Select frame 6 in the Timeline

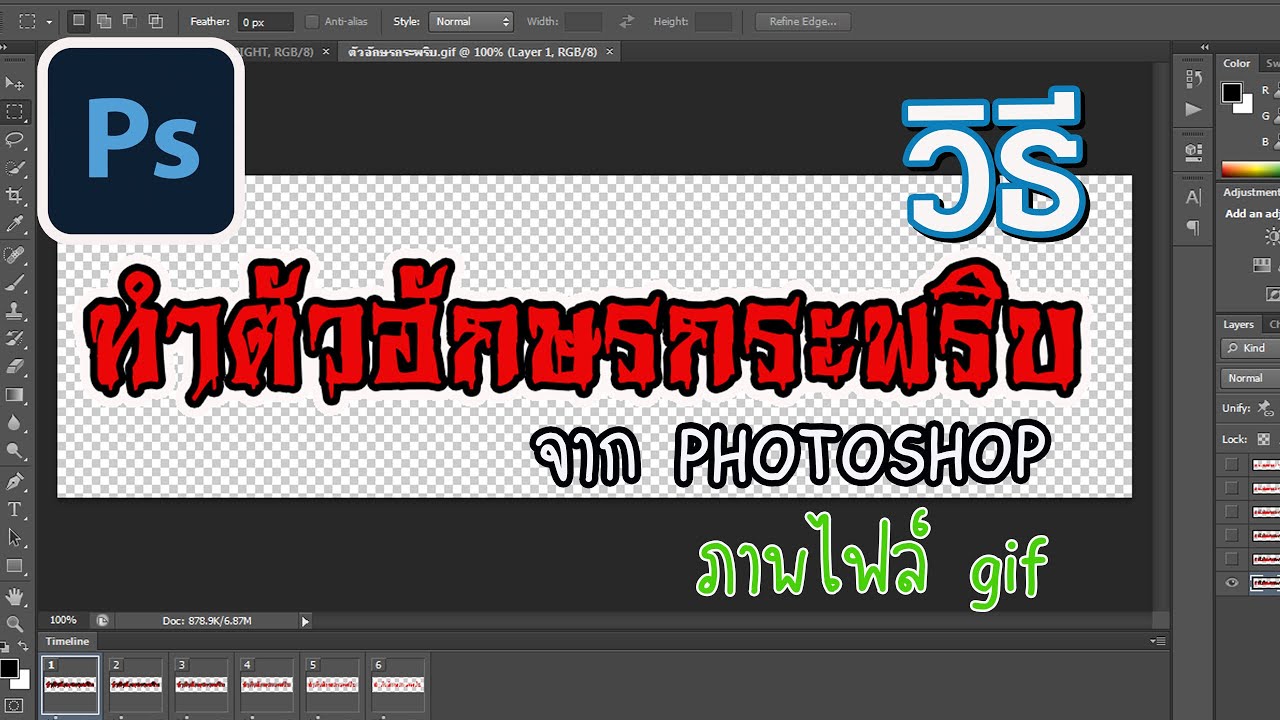coord(398,685)
